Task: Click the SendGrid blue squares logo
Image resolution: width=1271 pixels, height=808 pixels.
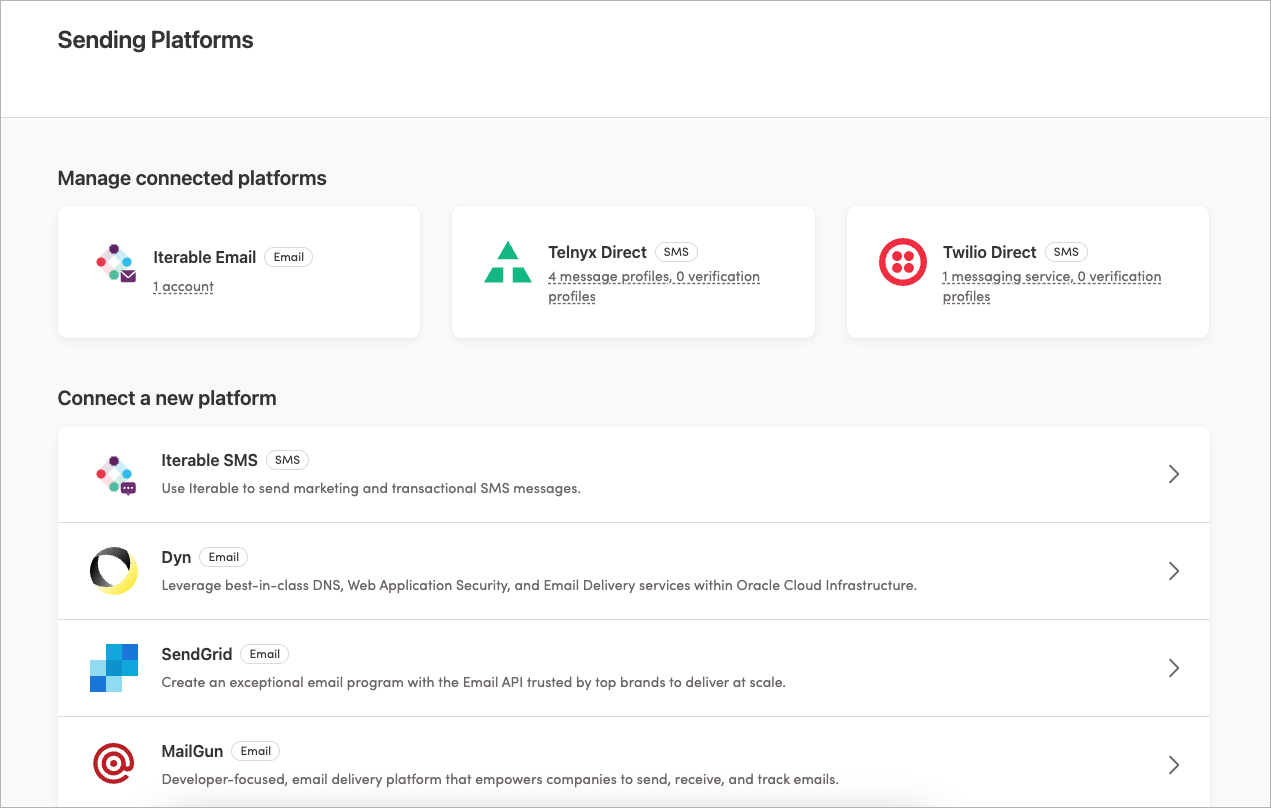Action: point(113,668)
